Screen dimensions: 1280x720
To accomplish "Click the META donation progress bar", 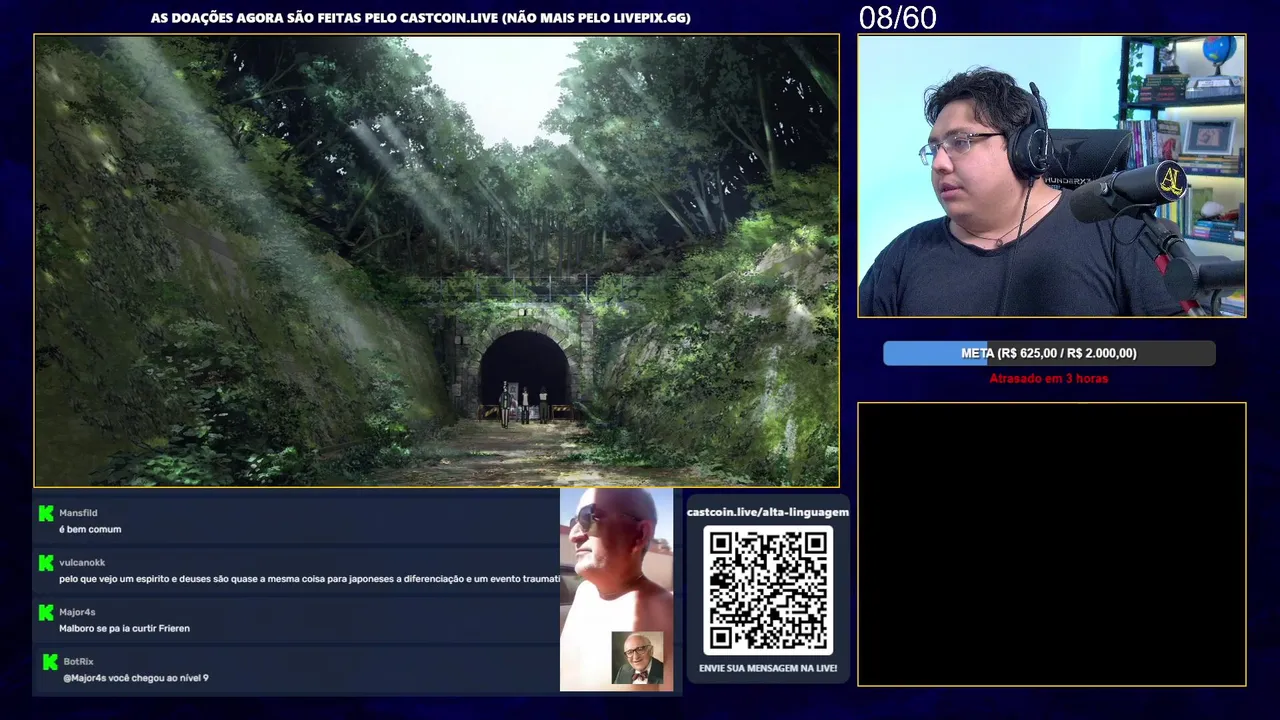I will click(1049, 353).
